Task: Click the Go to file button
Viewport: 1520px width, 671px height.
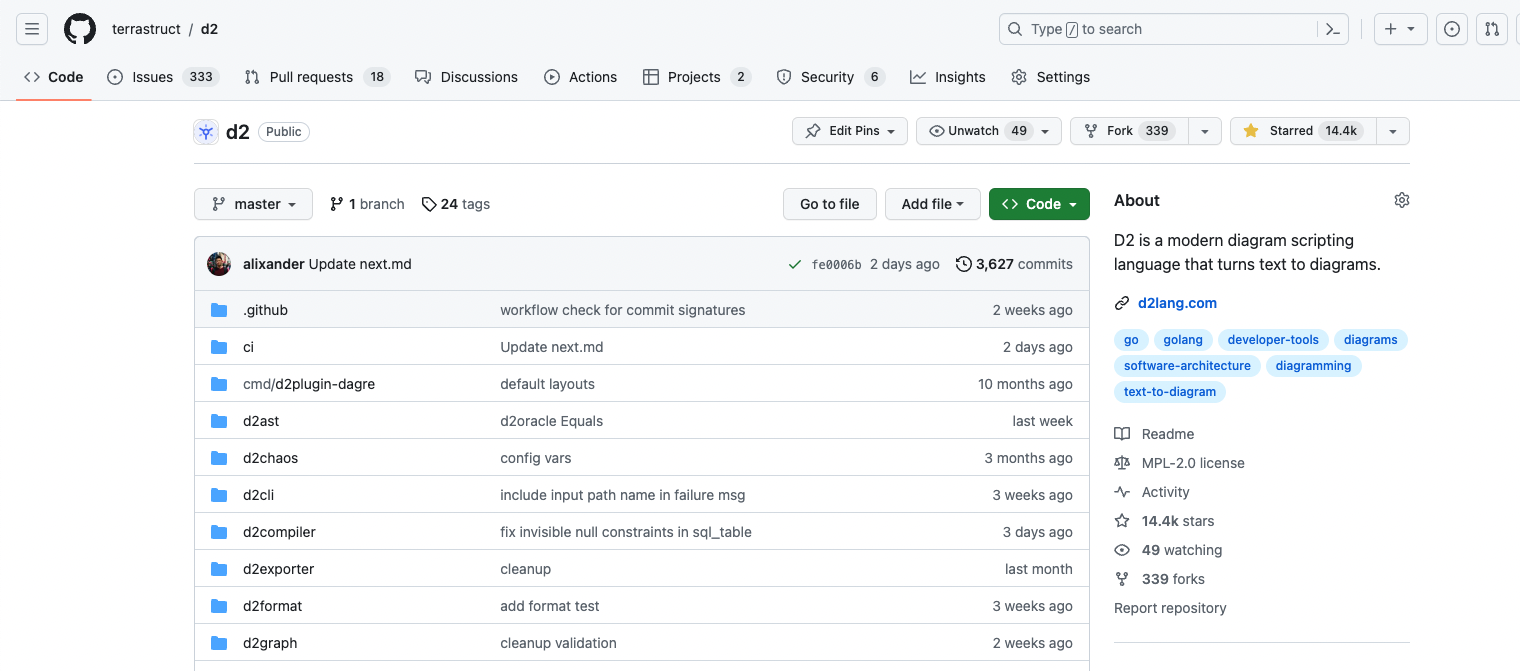Action: point(829,204)
